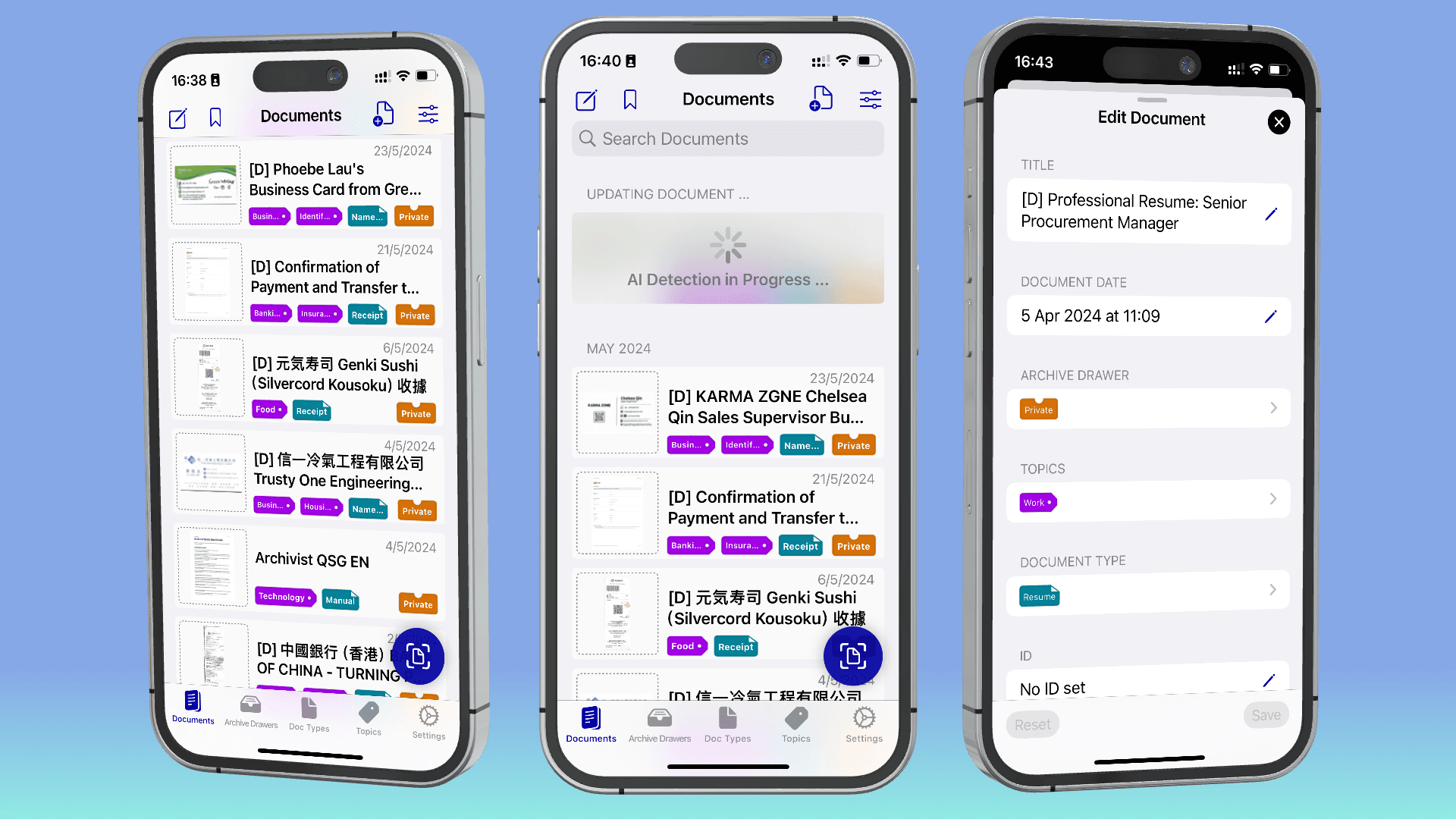This screenshot has width=1456, height=819.
Task: Tap the bookmark icon in Documents header
Action: pos(217,115)
